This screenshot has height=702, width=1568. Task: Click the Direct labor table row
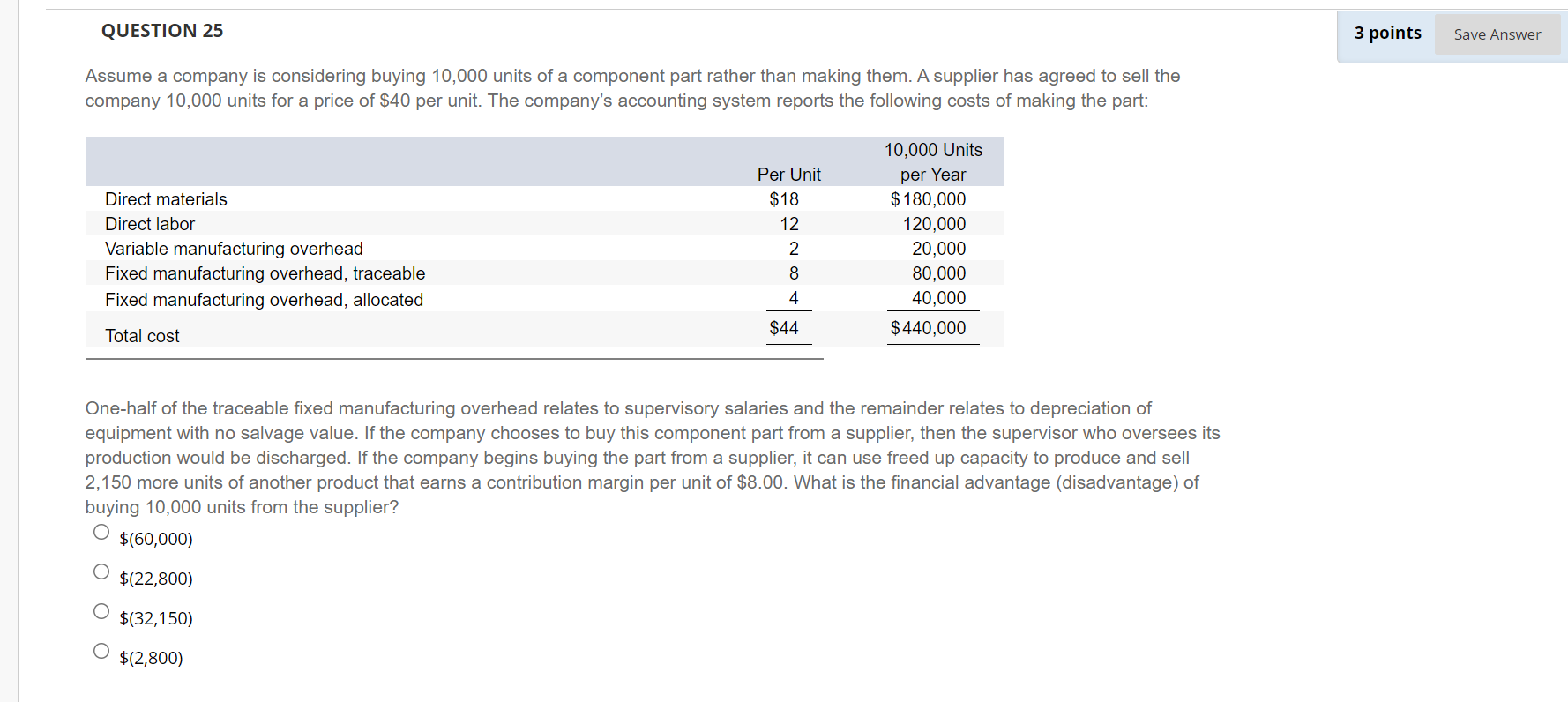point(149,224)
